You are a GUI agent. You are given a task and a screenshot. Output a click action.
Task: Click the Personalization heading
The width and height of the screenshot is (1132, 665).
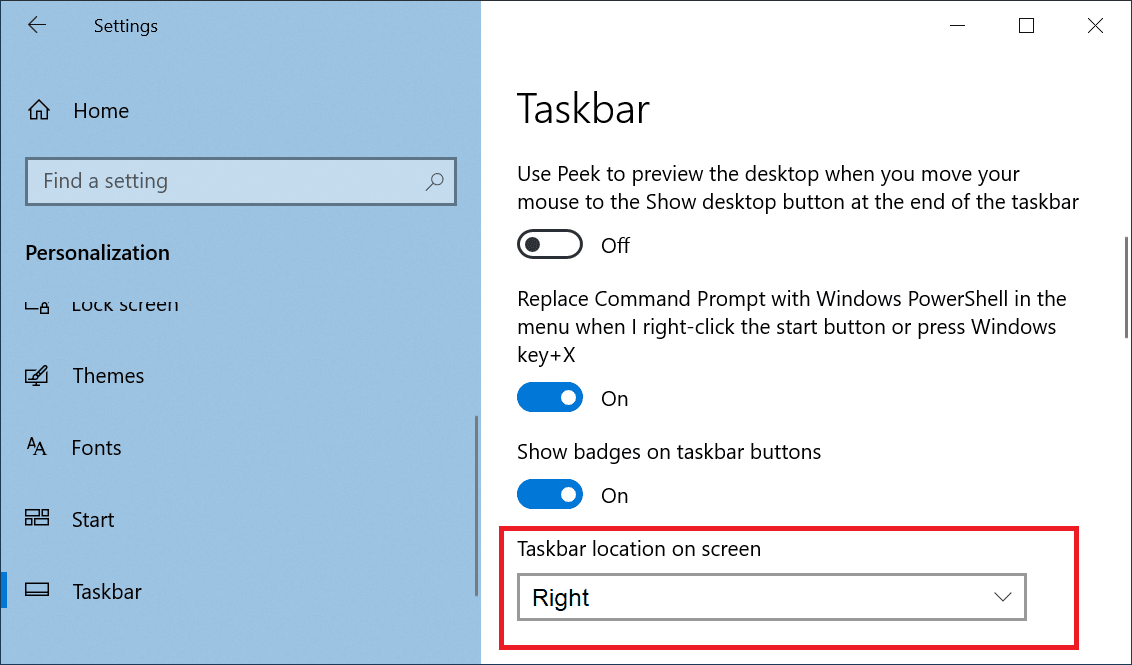(96, 252)
